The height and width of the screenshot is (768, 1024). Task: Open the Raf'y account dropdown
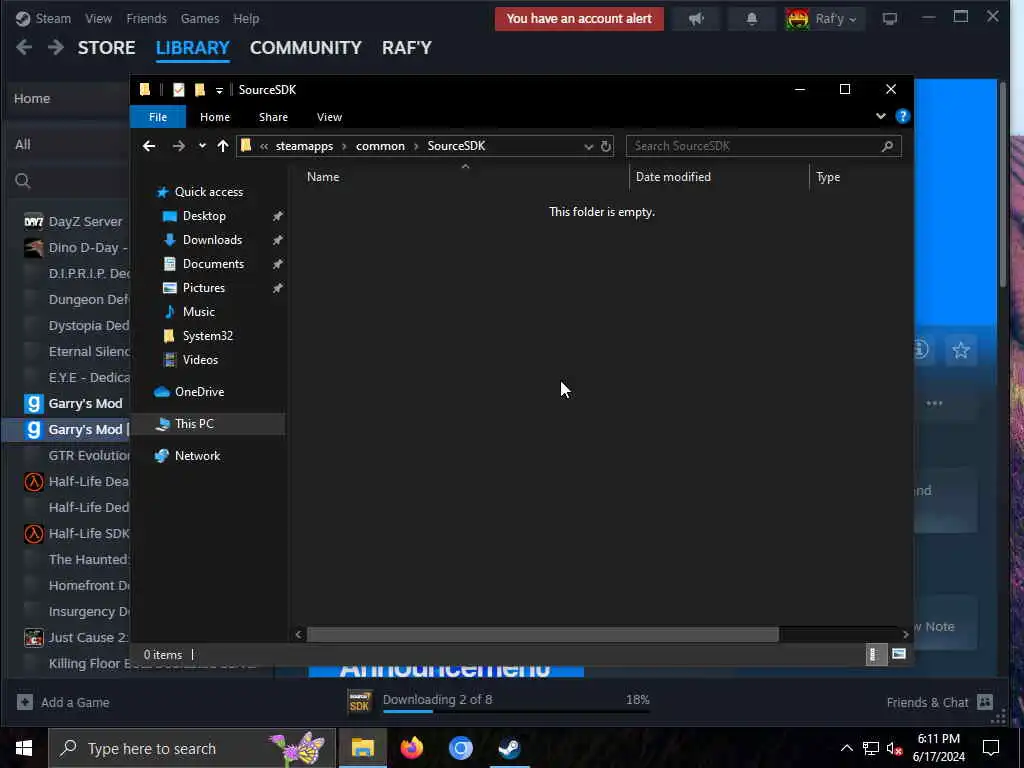point(824,19)
